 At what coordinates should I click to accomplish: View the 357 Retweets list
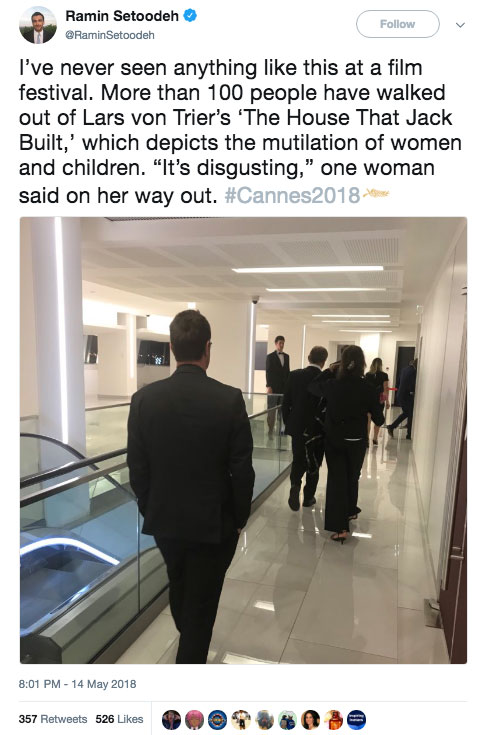(x=53, y=719)
